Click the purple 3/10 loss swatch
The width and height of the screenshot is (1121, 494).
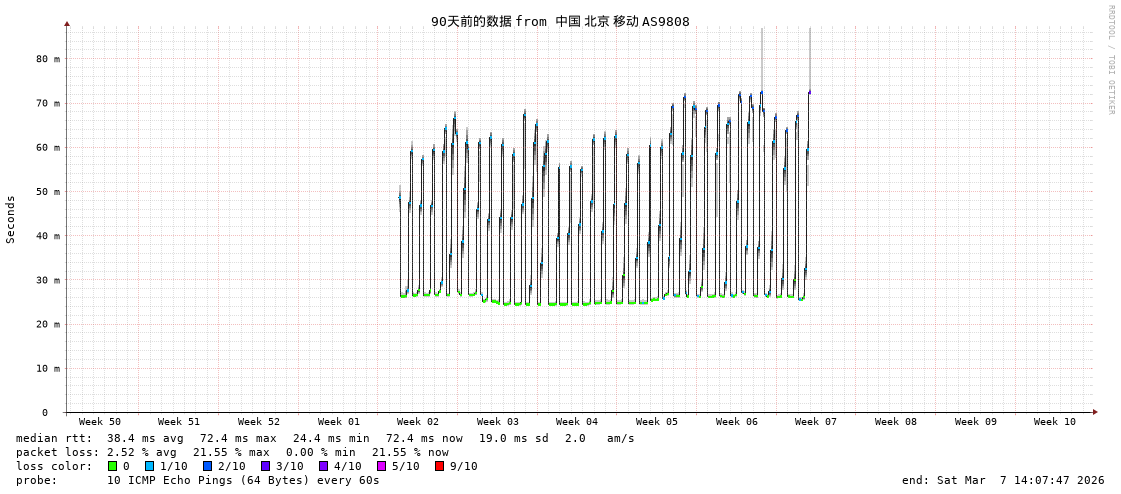click(x=266, y=466)
